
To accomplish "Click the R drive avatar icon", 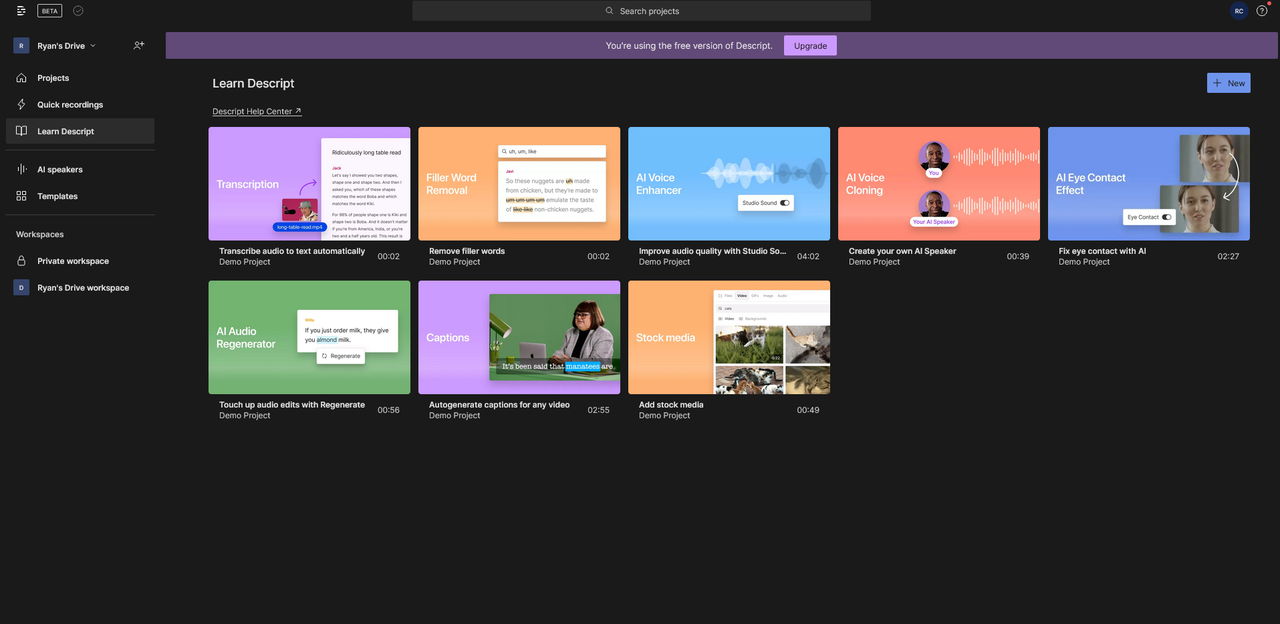I will 21,46.
